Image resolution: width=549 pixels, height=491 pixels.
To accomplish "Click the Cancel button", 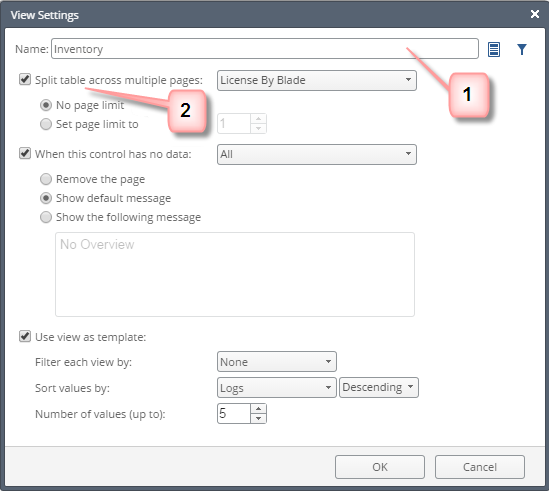I will click(x=480, y=467).
